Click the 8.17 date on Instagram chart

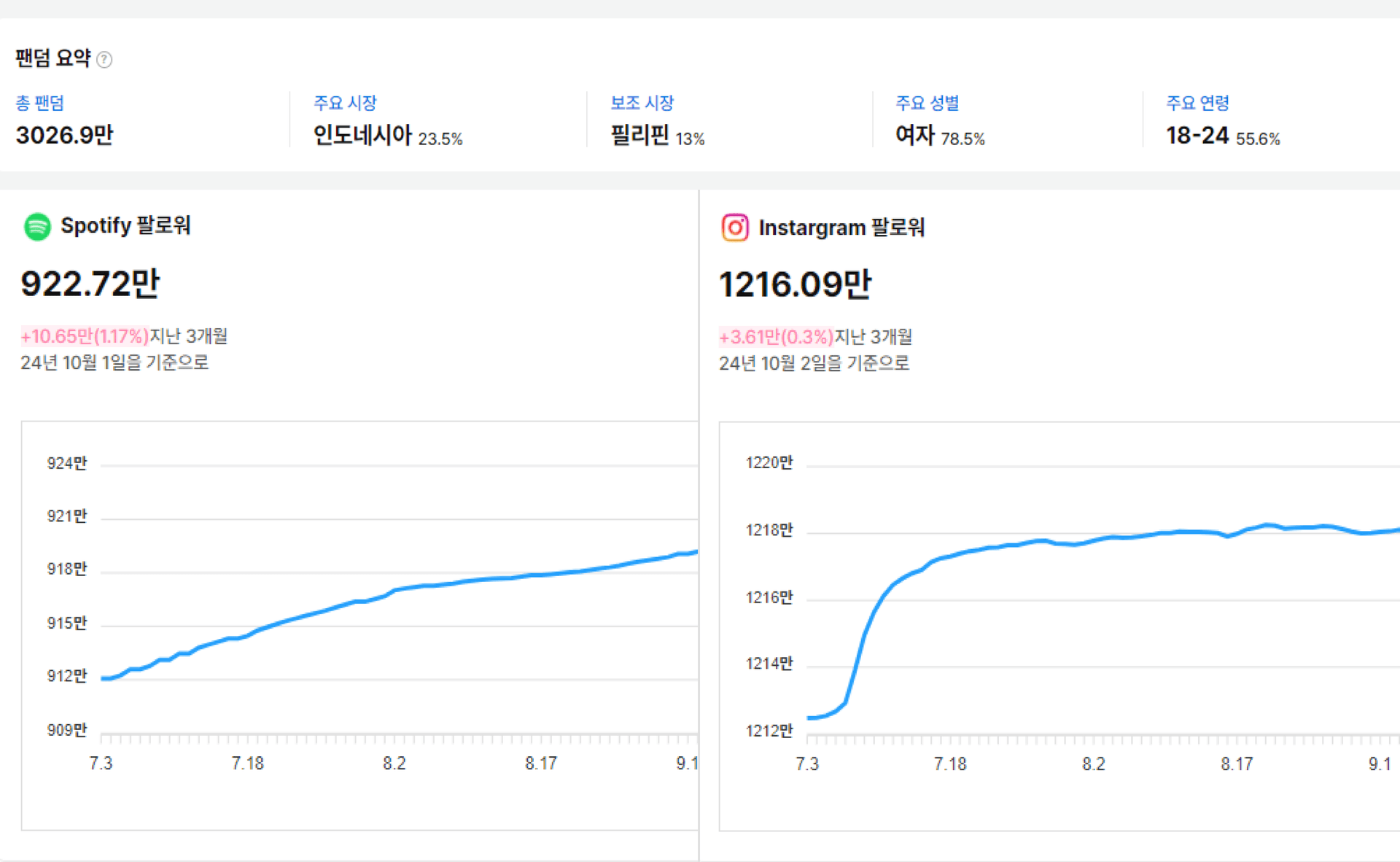coord(1237,764)
